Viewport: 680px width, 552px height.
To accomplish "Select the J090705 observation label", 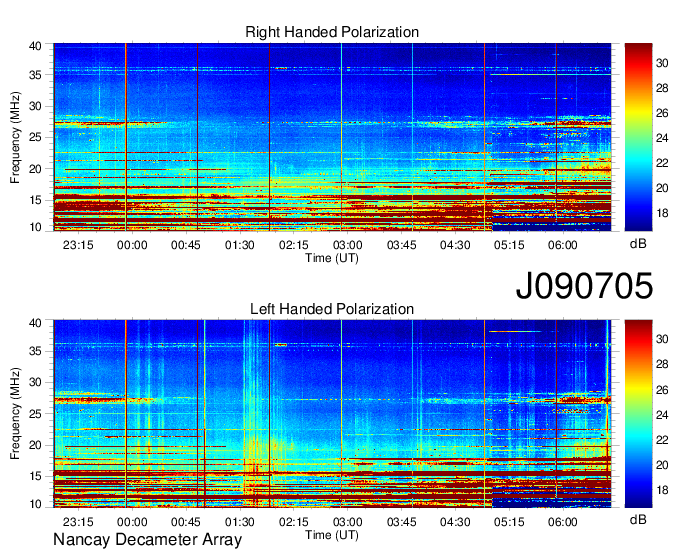I will pos(584,285).
